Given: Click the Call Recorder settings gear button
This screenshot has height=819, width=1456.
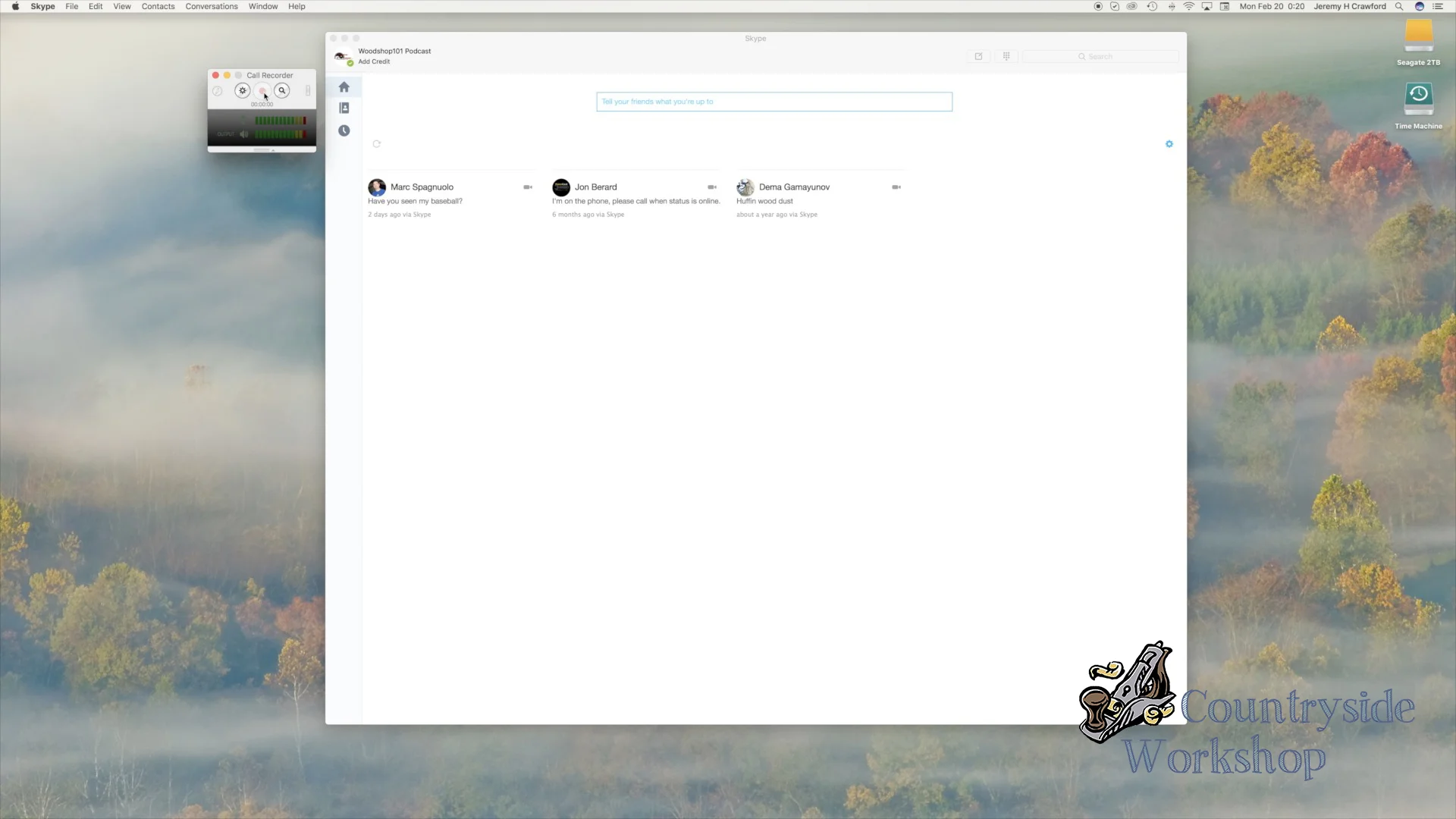Looking at the screenshot, I should pos(243,90).
